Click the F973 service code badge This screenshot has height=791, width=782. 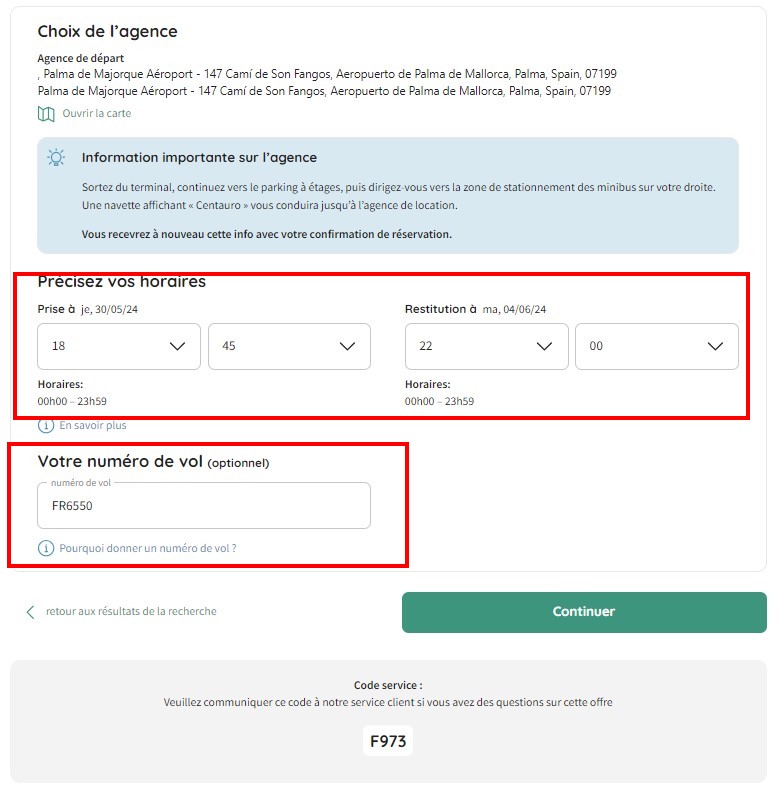[388, 741]
